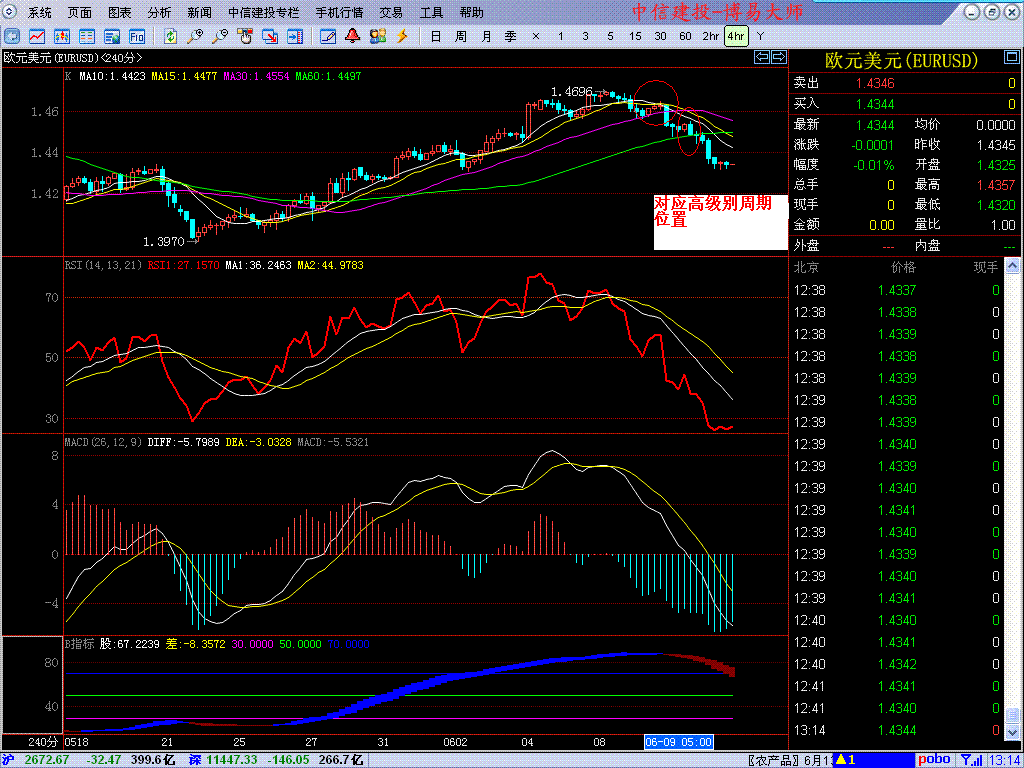The height and width of the screenshot is (768, 1024).
Task: Click the side panel toggle arrow icon
Action: (295, 36)
